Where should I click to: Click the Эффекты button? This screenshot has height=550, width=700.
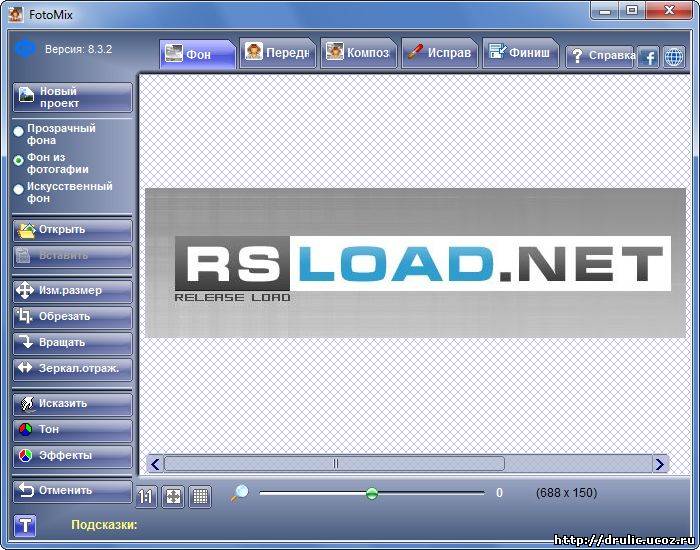pyautogui.click(x=73, y=456)
